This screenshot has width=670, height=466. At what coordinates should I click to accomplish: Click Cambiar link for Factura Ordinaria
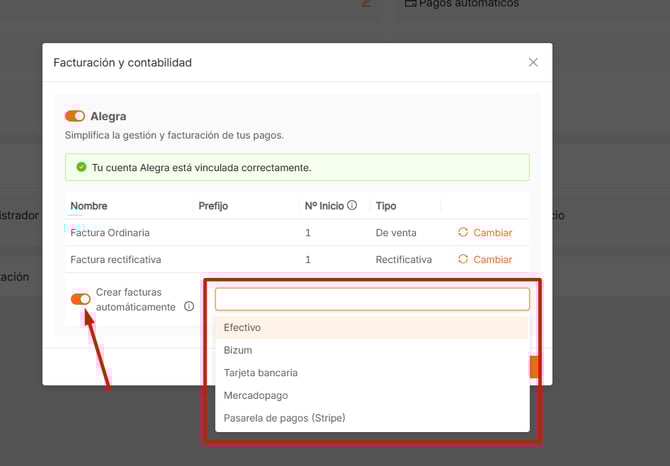click(x=492, y=233)
